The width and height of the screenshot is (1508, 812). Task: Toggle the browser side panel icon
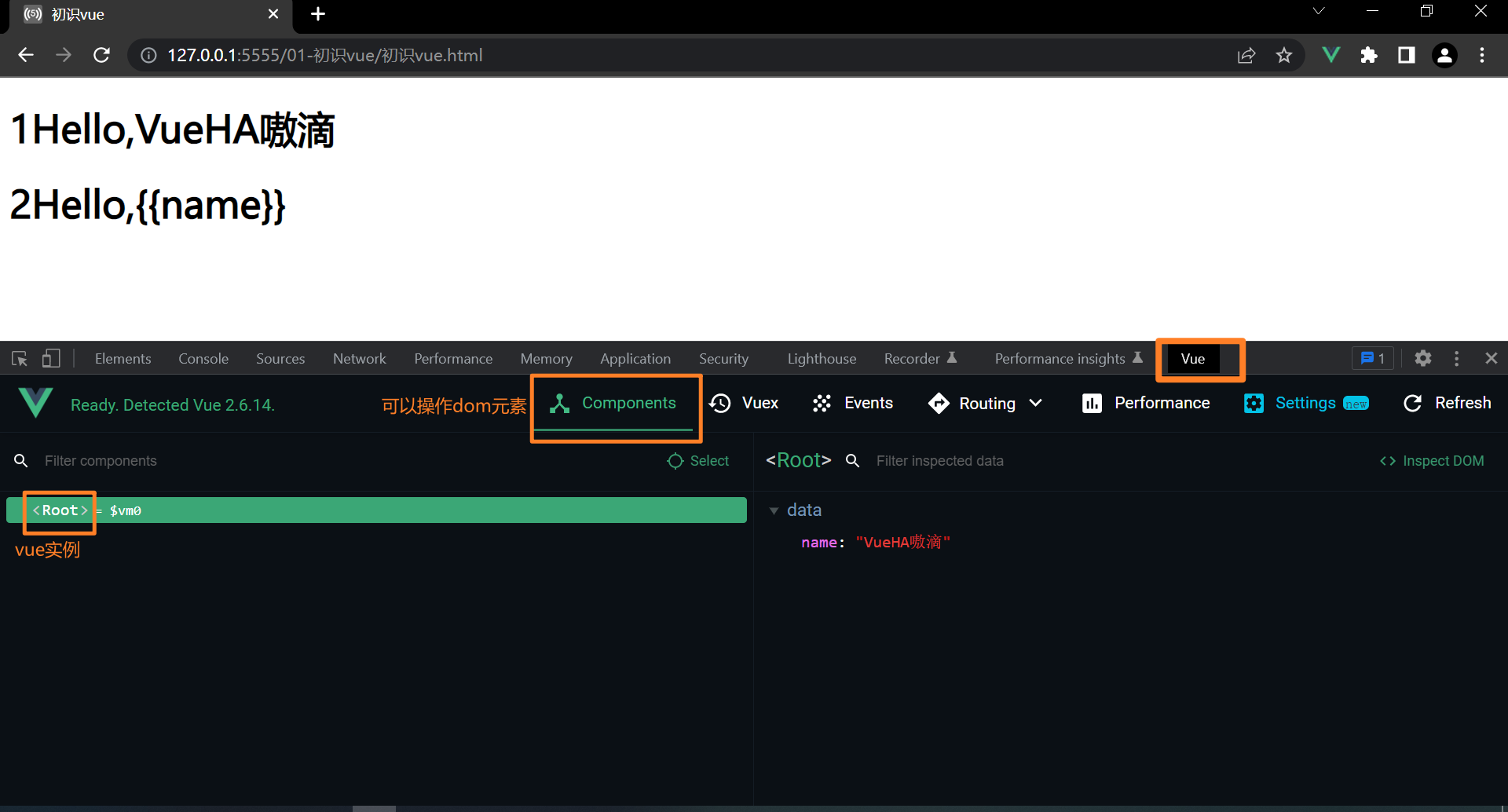pos(1407,55)
